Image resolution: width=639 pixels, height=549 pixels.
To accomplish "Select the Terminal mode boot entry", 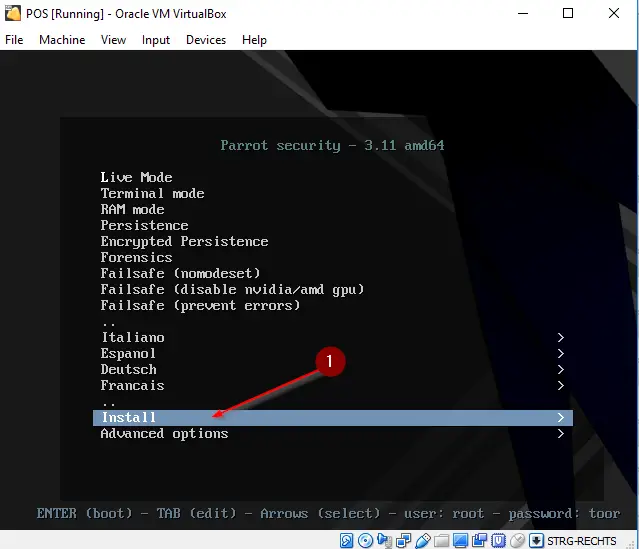I will pos(152,193).
